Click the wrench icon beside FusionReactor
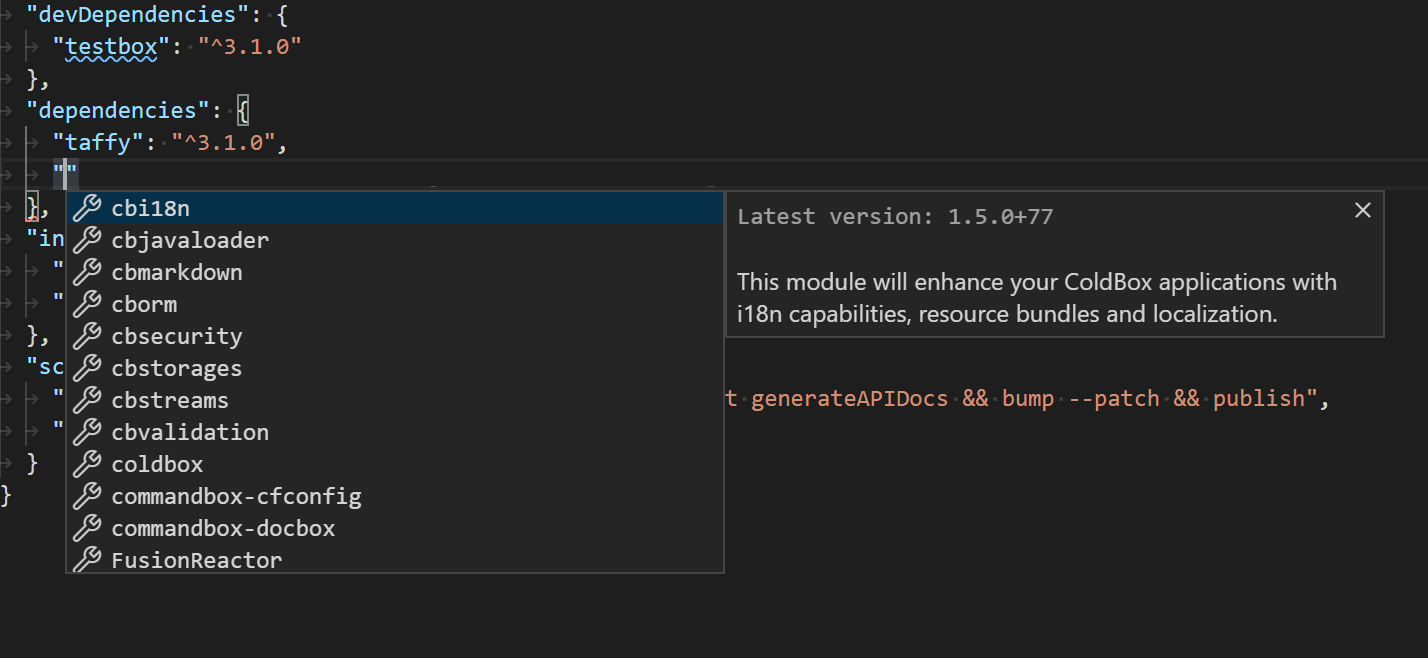Screen dimensions: 1428x658 tap(88, 559)
